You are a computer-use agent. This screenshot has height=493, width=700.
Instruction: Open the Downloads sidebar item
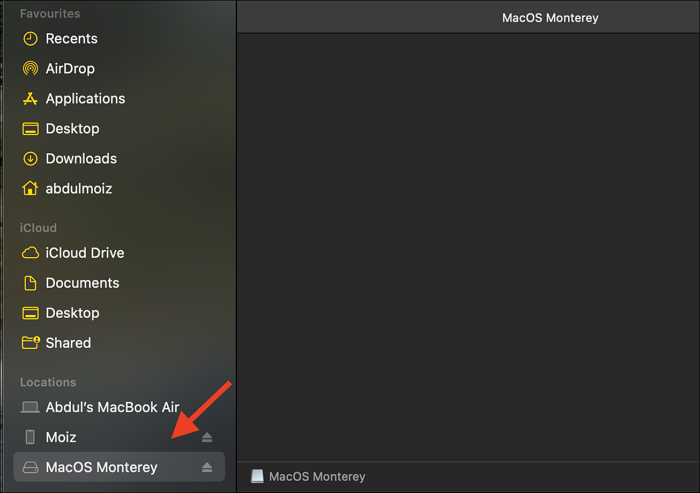(x=80, y=159)
